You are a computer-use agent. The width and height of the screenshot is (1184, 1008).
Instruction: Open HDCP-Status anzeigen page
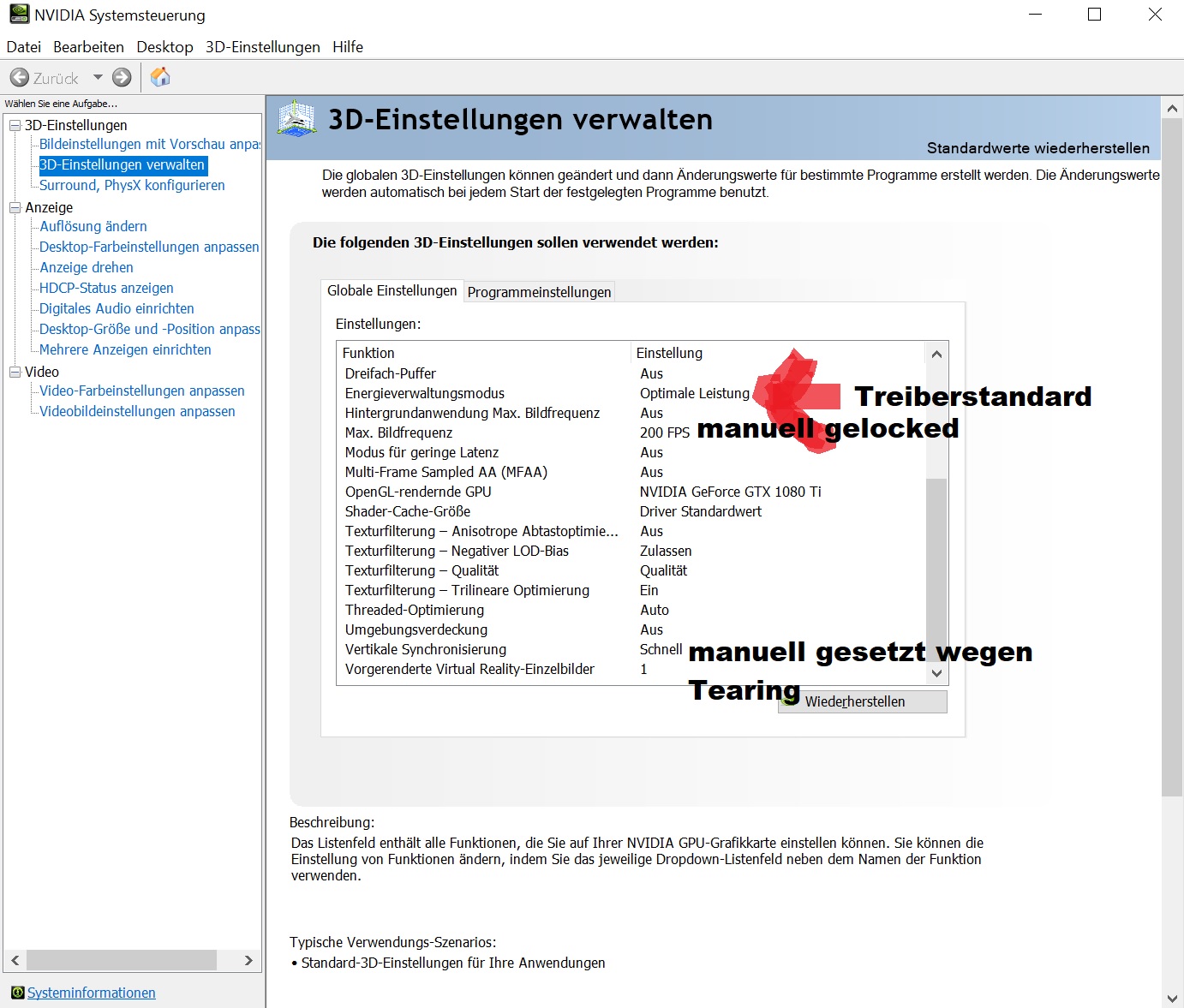(x=106, y=289)
